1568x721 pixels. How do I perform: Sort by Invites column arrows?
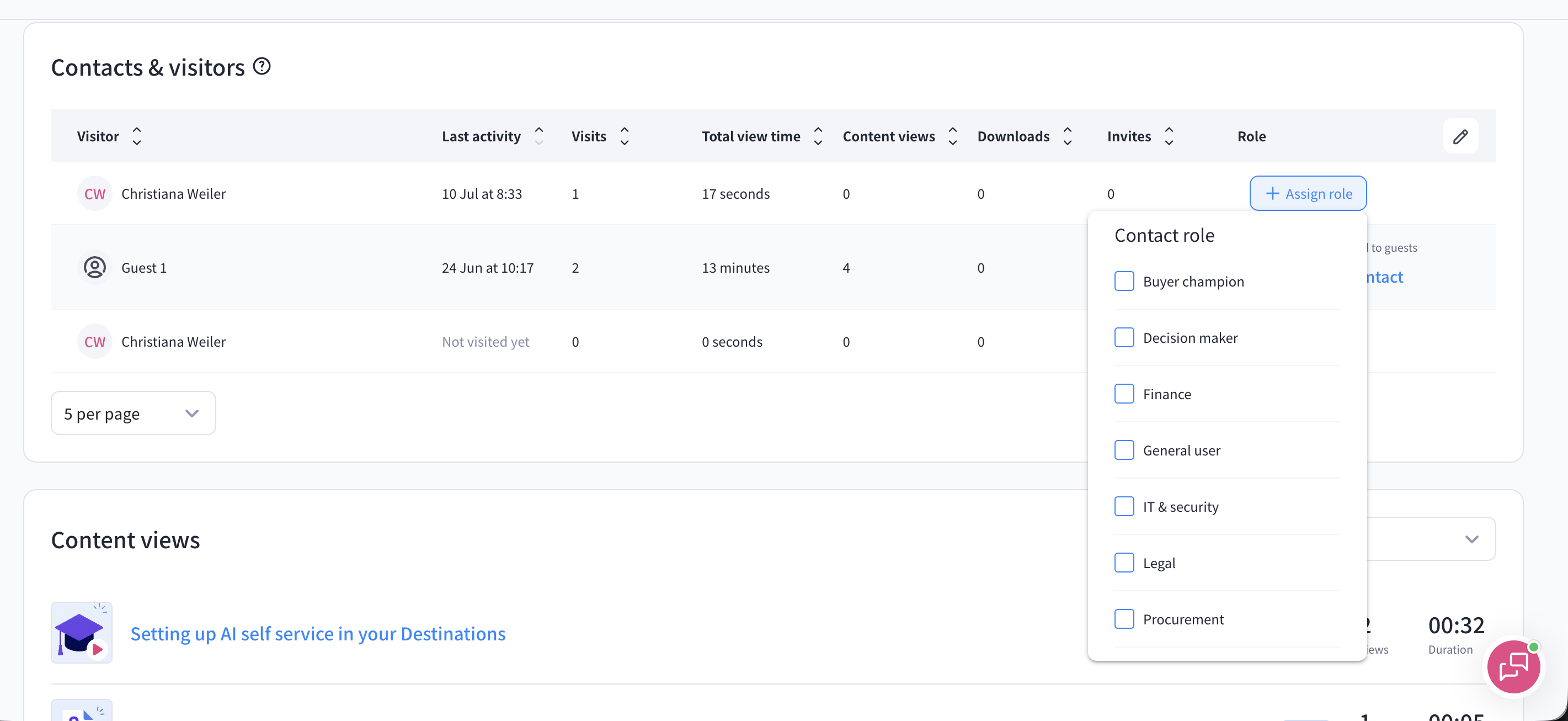tap(1169, 136)
